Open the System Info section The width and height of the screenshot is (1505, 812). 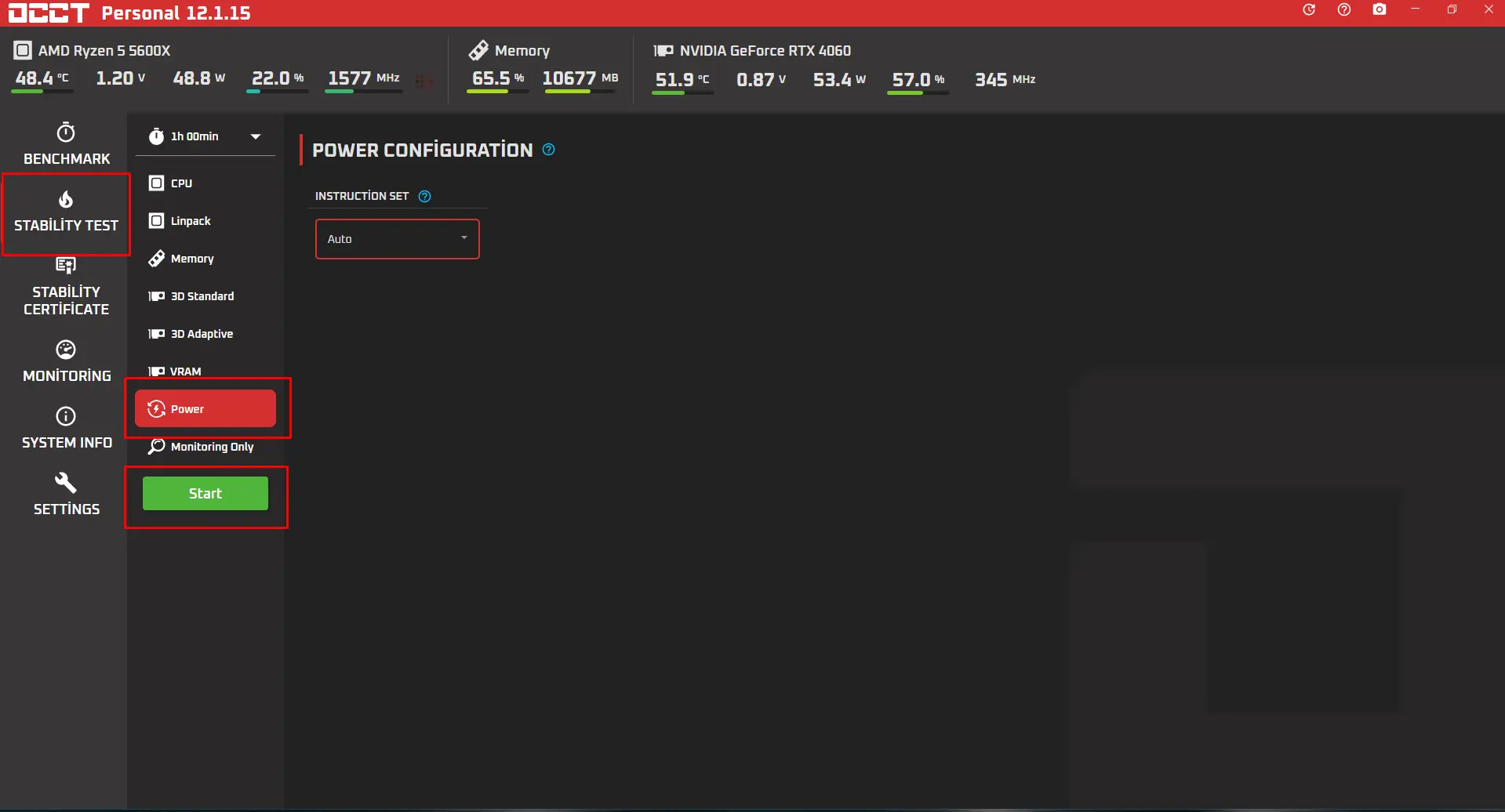[x=67, y=428]
